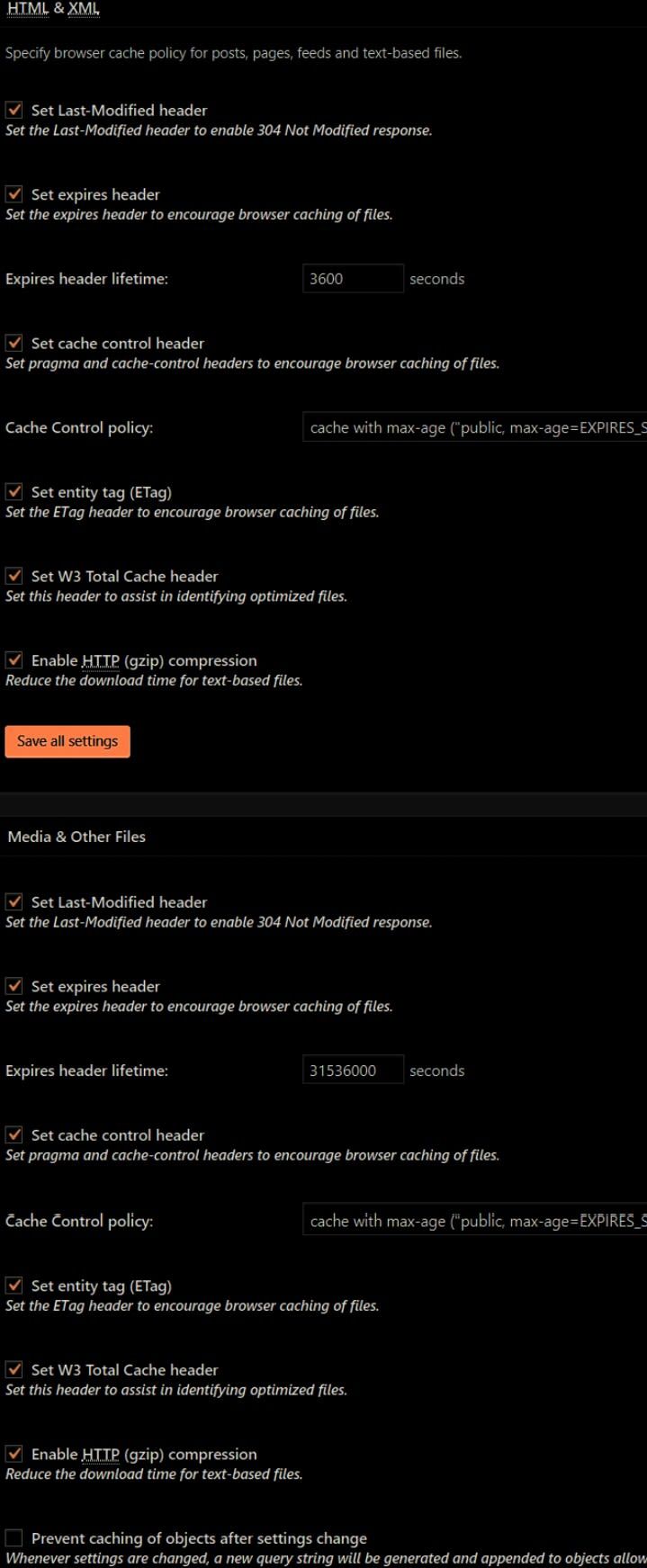This screenshot has height=1568, width=647.
Task: Click the HTML & XML section heading
Action: click(53, 9)
